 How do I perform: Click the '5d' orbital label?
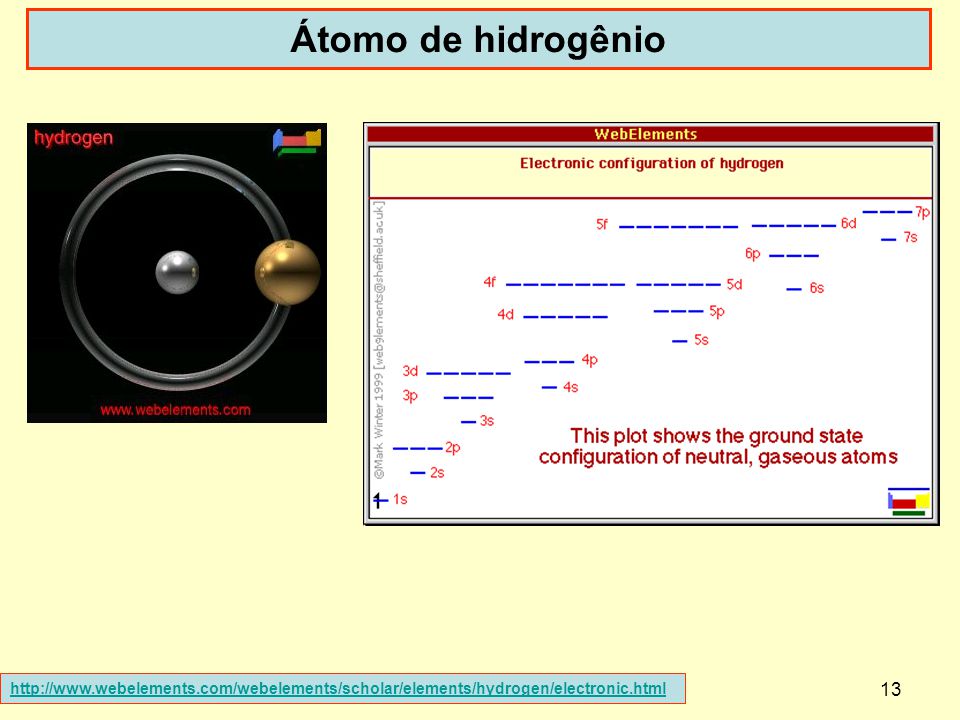coord(735,284)
